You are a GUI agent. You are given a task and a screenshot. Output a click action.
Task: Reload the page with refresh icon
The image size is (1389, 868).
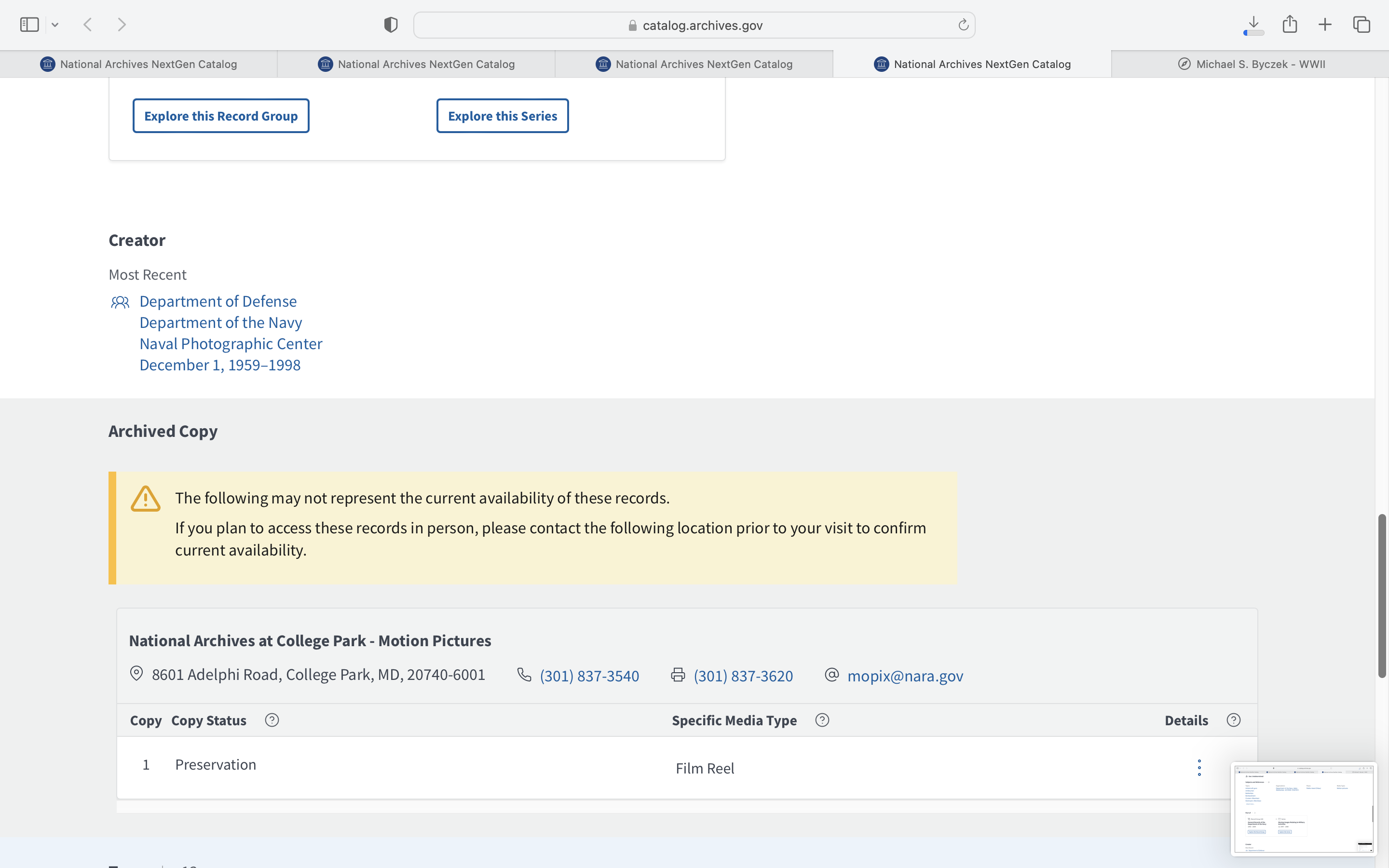(x=963, y=25)
